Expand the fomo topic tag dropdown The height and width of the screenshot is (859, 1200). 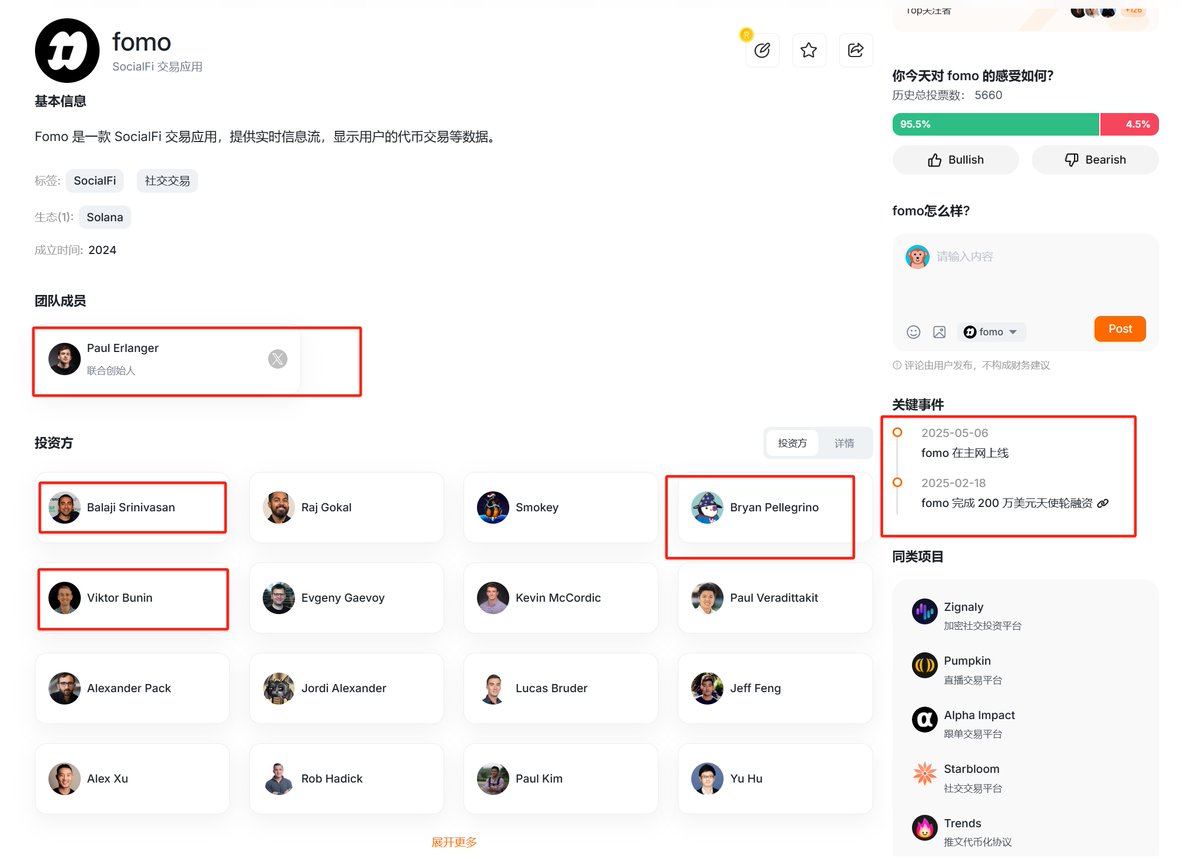992,332
